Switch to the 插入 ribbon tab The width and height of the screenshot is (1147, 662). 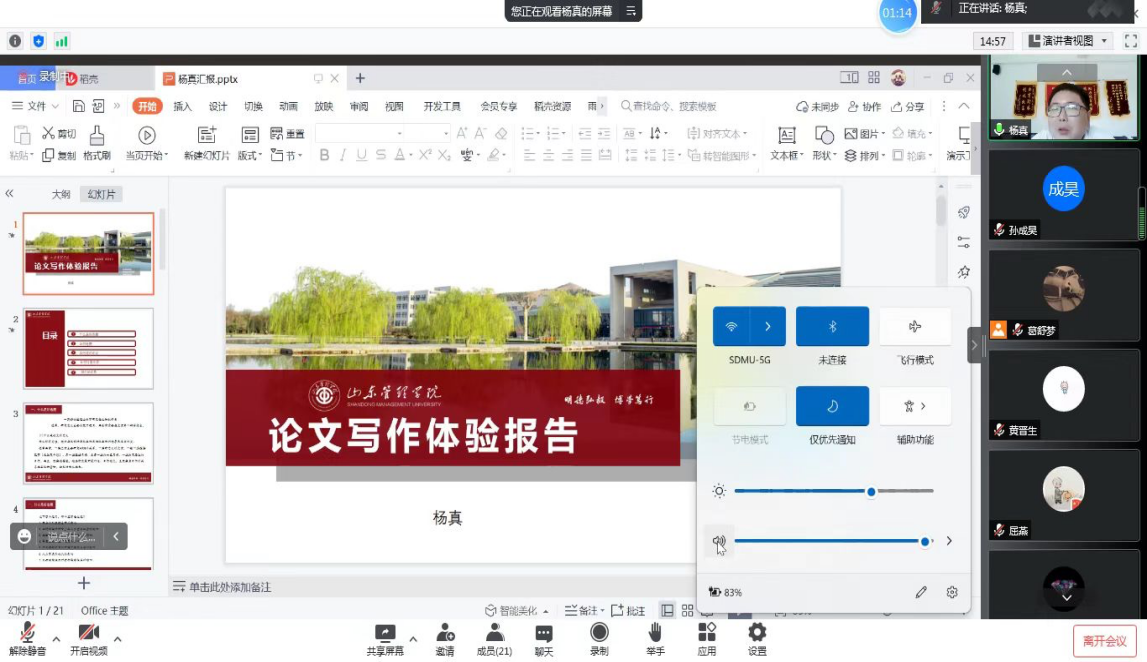[182, 107]
